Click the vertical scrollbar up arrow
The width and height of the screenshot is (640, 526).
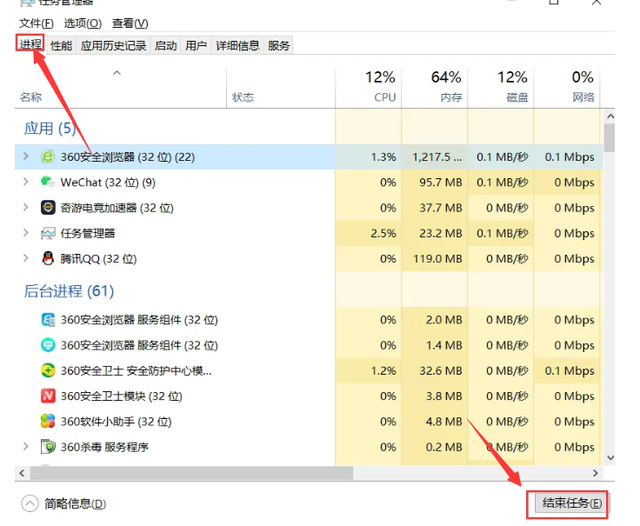tap(610, 116)
